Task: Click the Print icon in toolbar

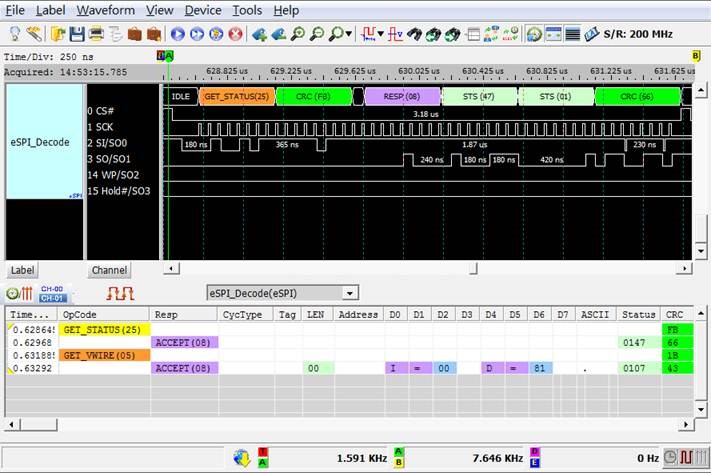Action: 95,33
